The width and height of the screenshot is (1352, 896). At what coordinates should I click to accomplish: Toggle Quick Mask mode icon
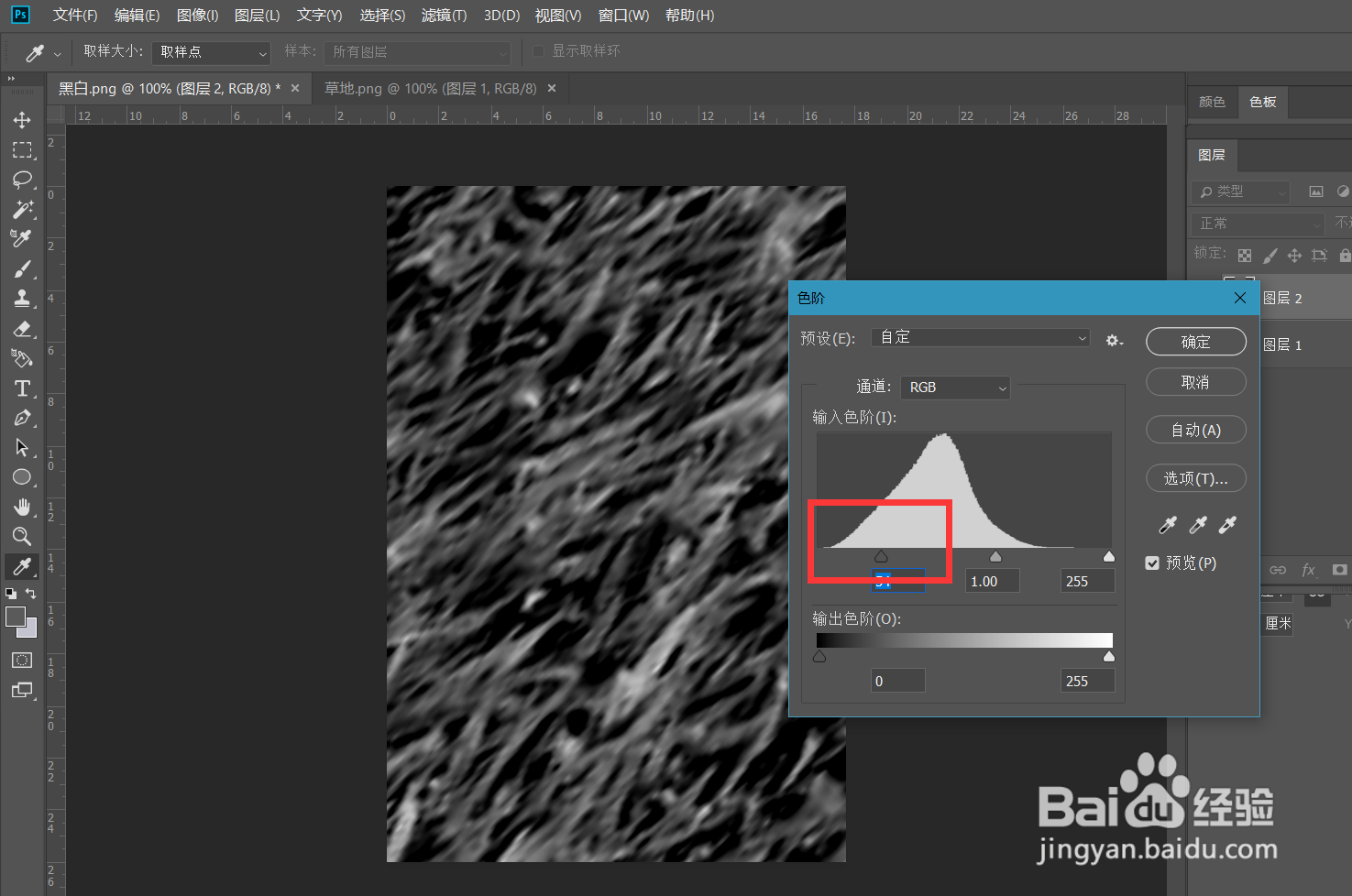tap(22, 661)
